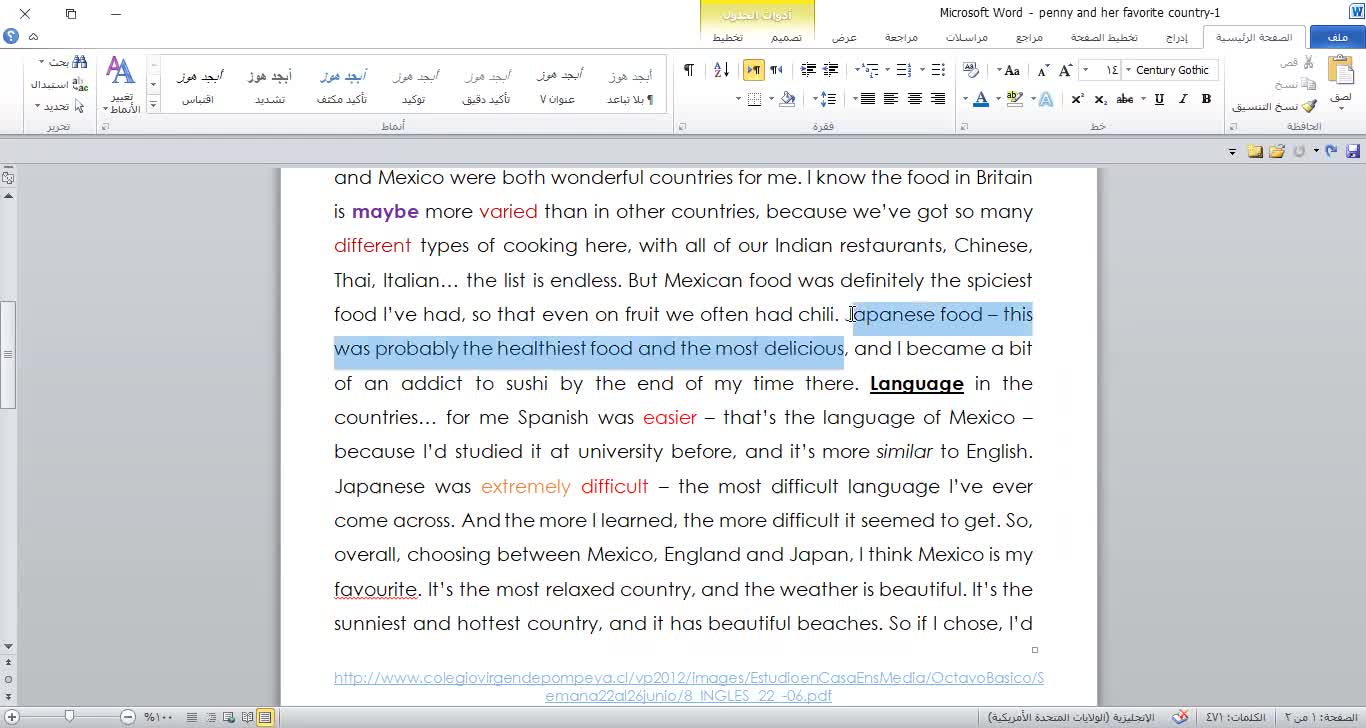Apply the 'عنوان ٧' heading style
This screenshot has width=1366, height=728.
(557, 87)
